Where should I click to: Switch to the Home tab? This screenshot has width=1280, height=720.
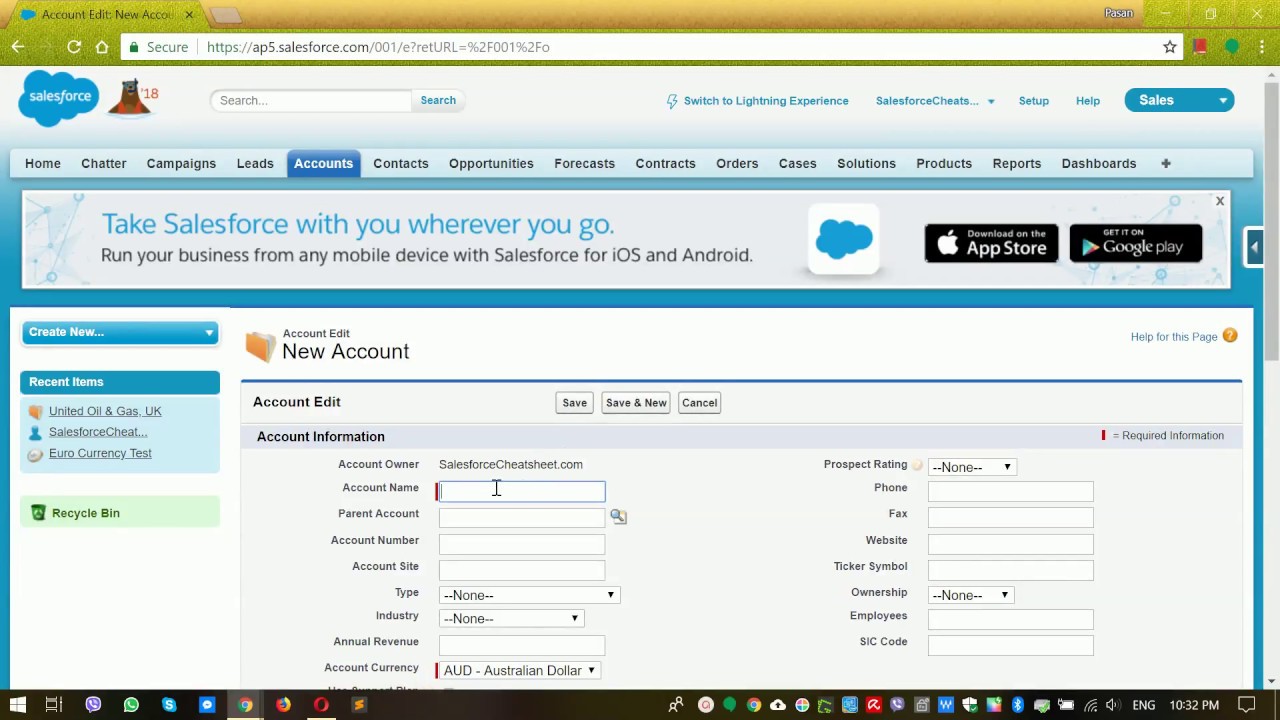pos(43,163)
